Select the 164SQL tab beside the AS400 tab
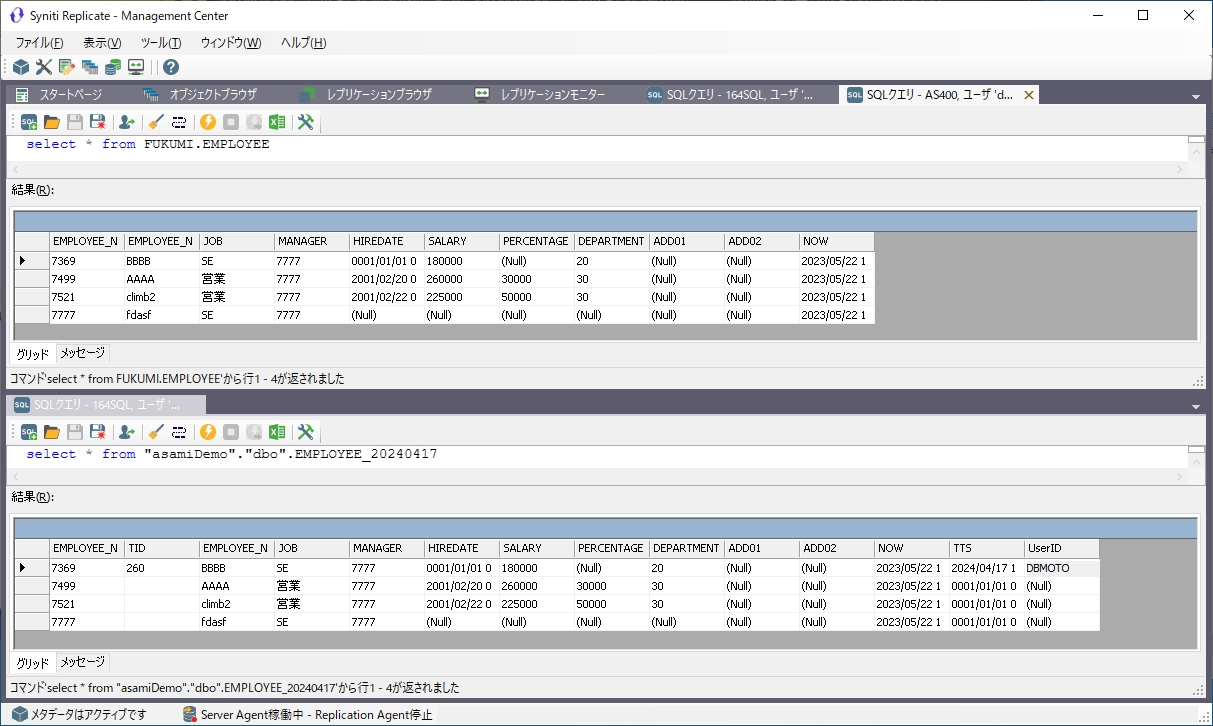Viewport: 1213px width, 726px height. click(x=739, y=95)
